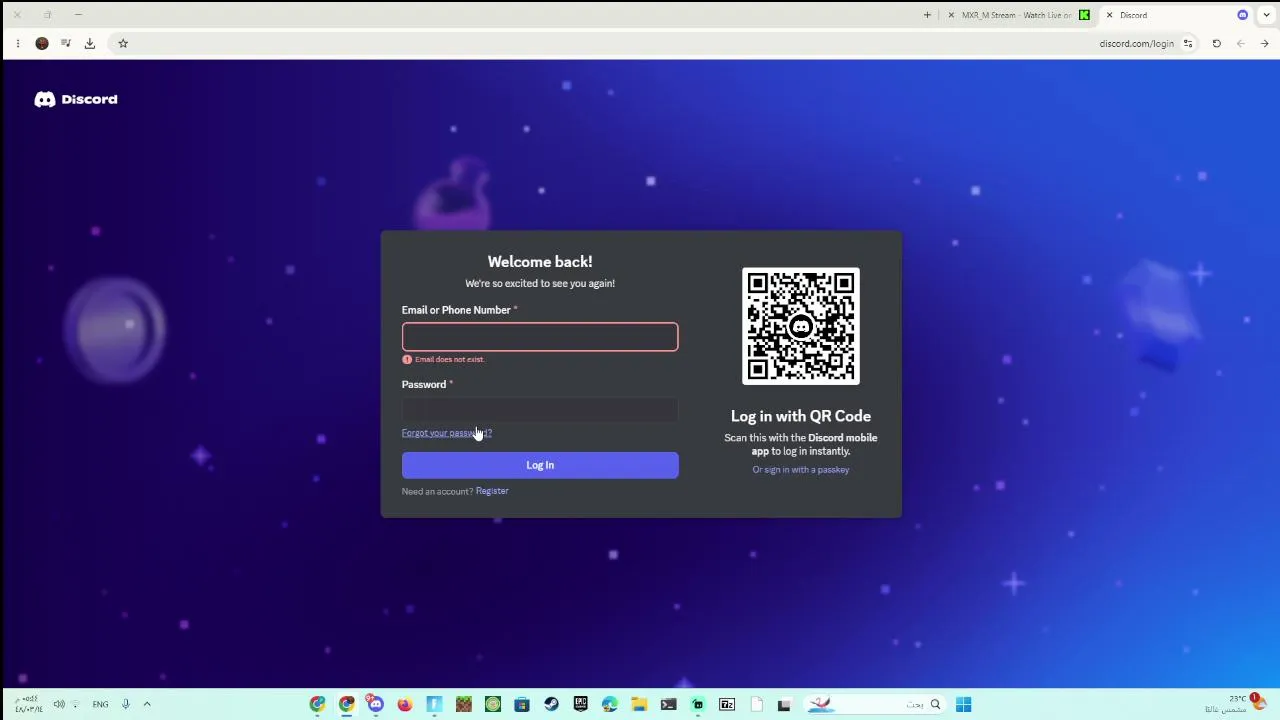Open the media control toolbar icon
The height and width of the screenshot is (720, 1280).
coord(66,44)
